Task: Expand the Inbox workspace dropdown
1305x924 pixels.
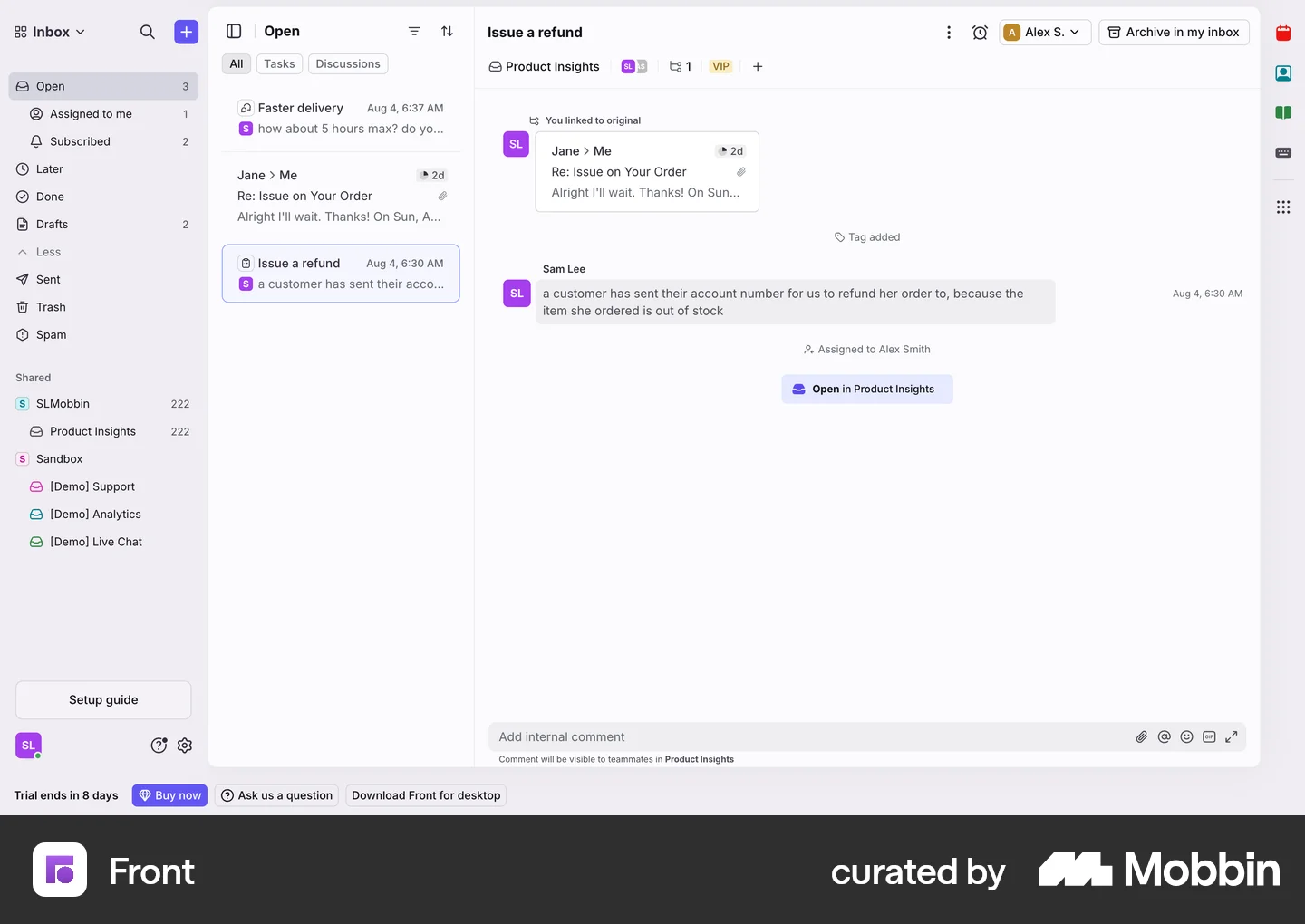Action: [x=50, y=32]
